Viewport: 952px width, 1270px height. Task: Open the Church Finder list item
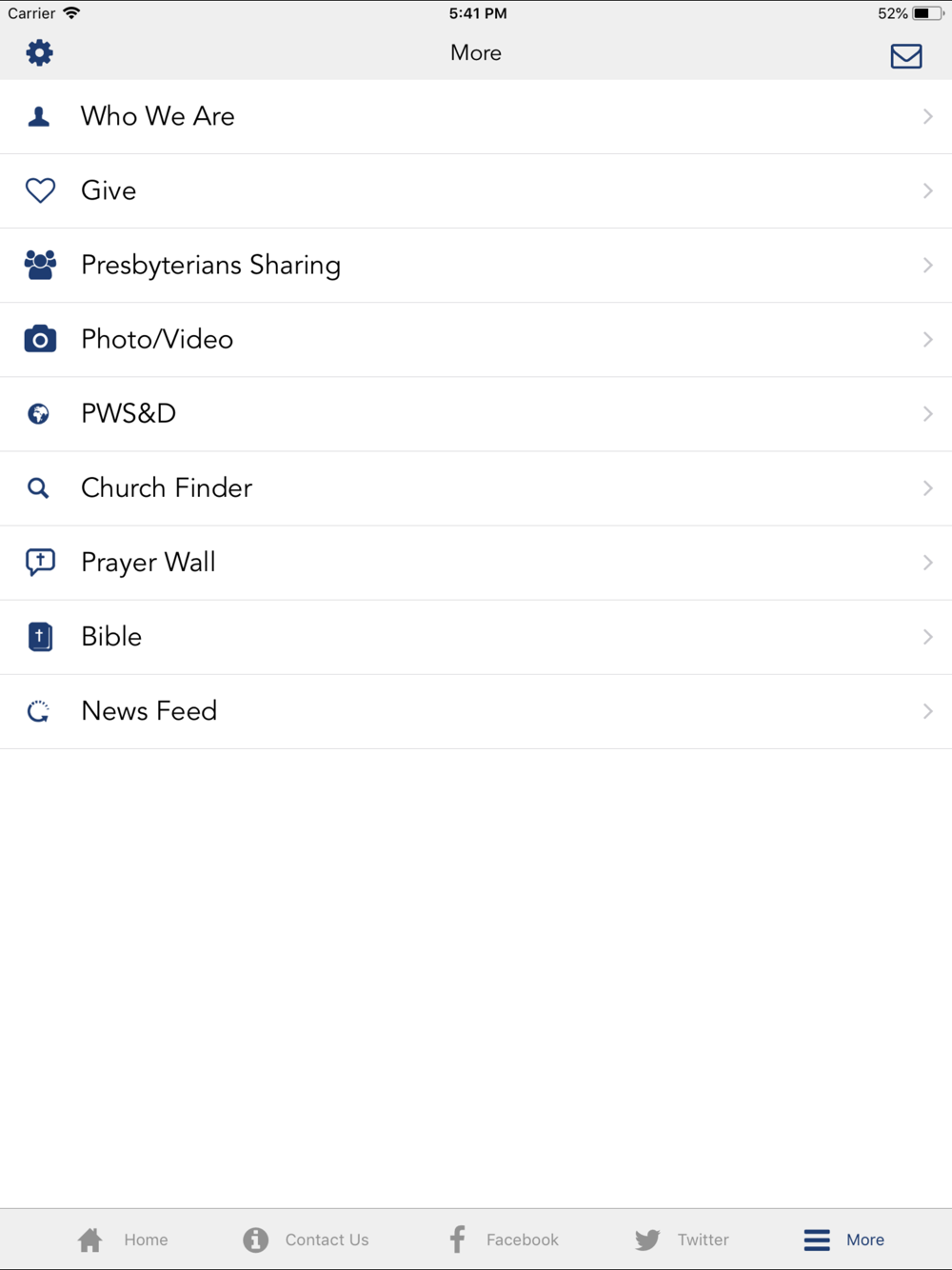[x=476, y=488]
